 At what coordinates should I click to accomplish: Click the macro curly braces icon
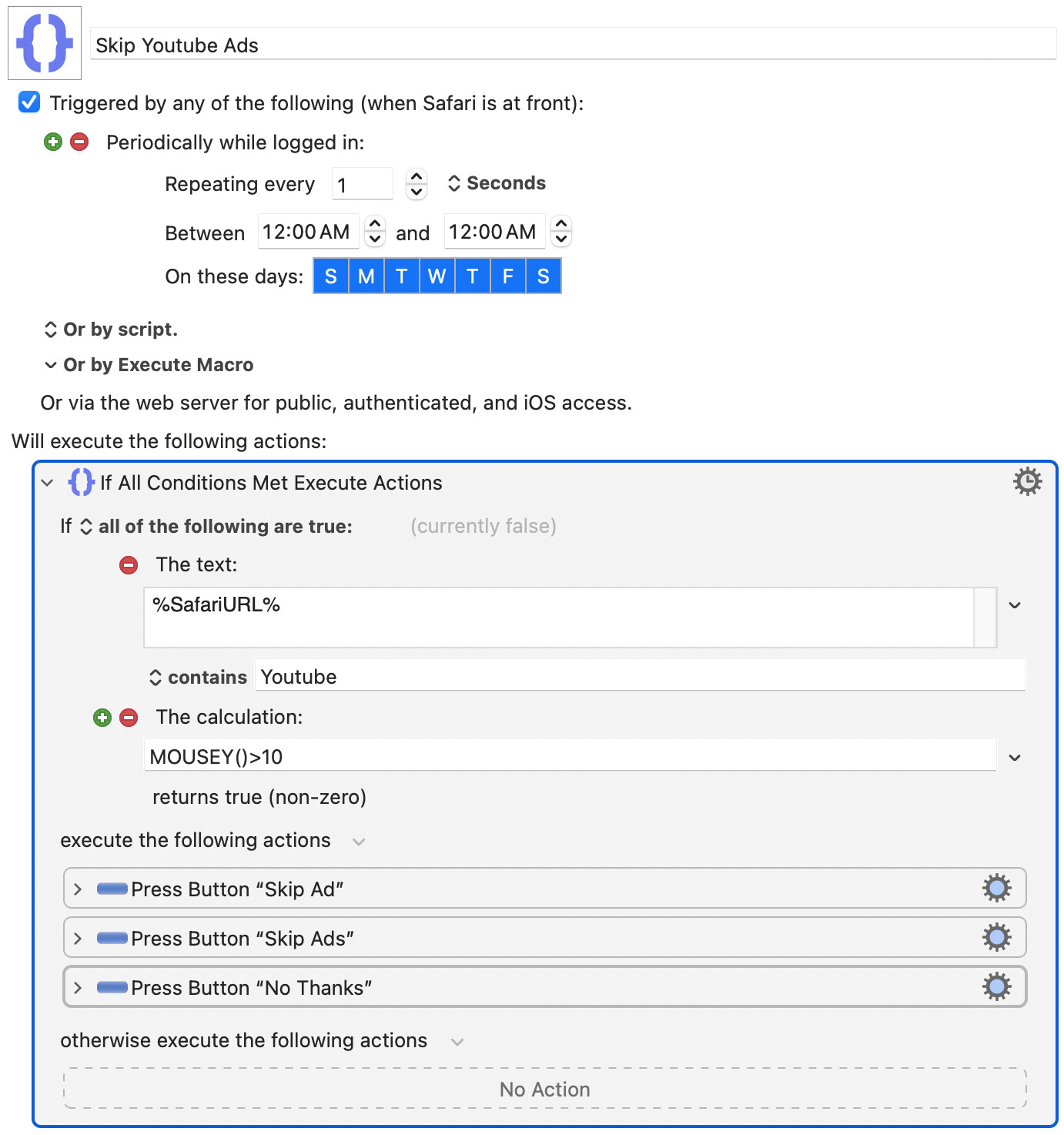coord(45,43)
